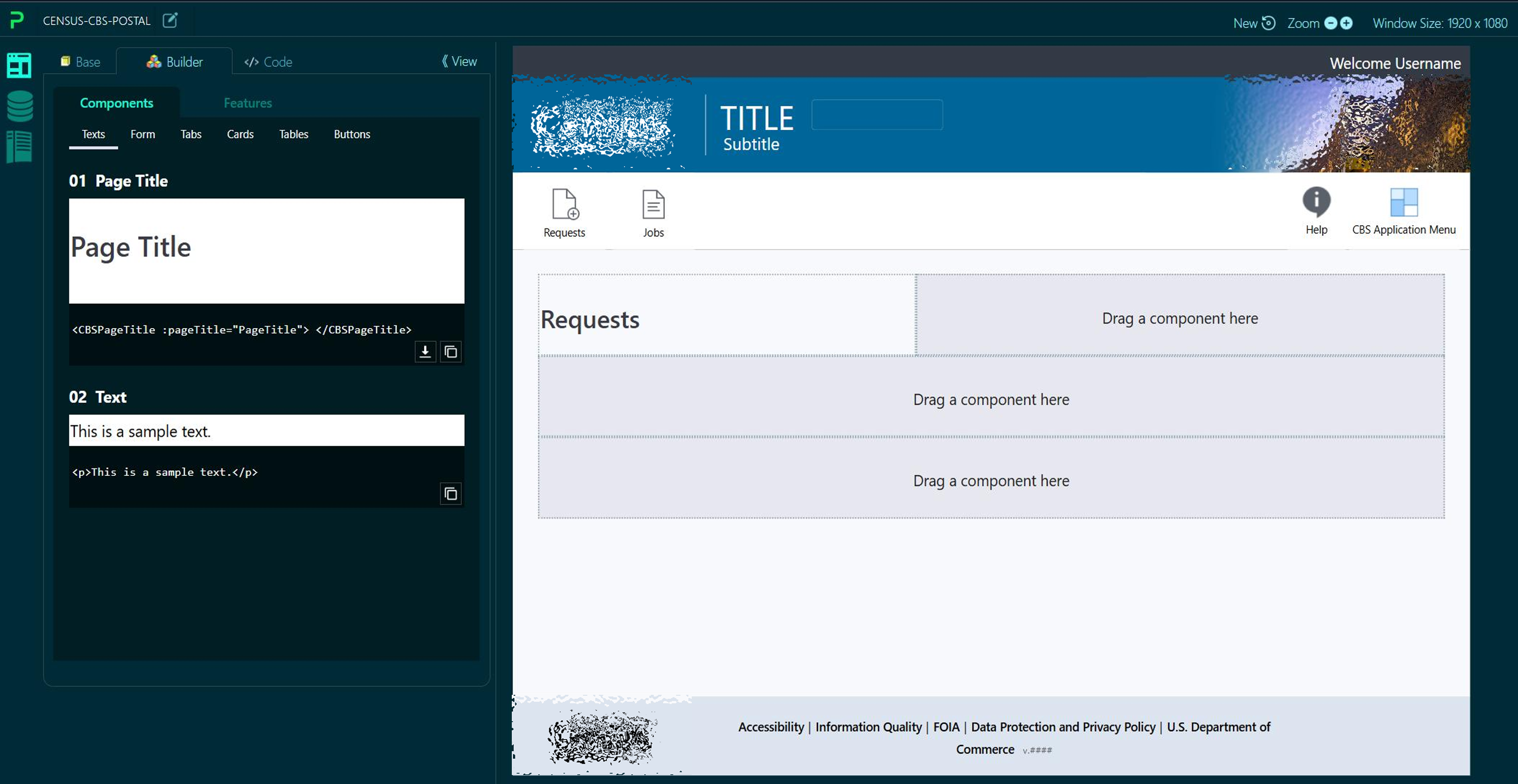Select the Features tab
Image resolution: width=1518 pixels, height=784 pixels.
click(x=247, y=103)
